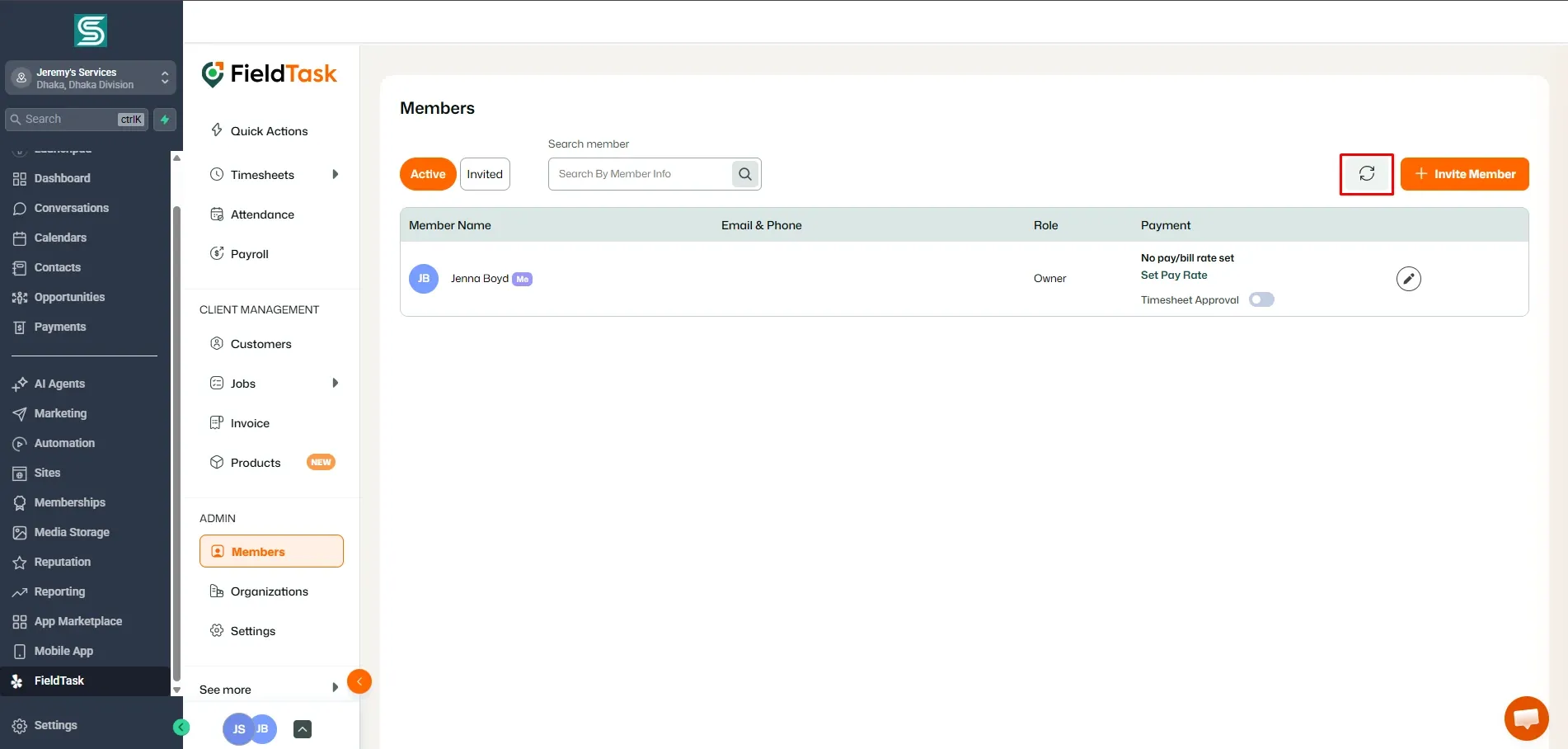Select FieldTask in the left sidebar
1568x749 pixels.
click(85, 681)
